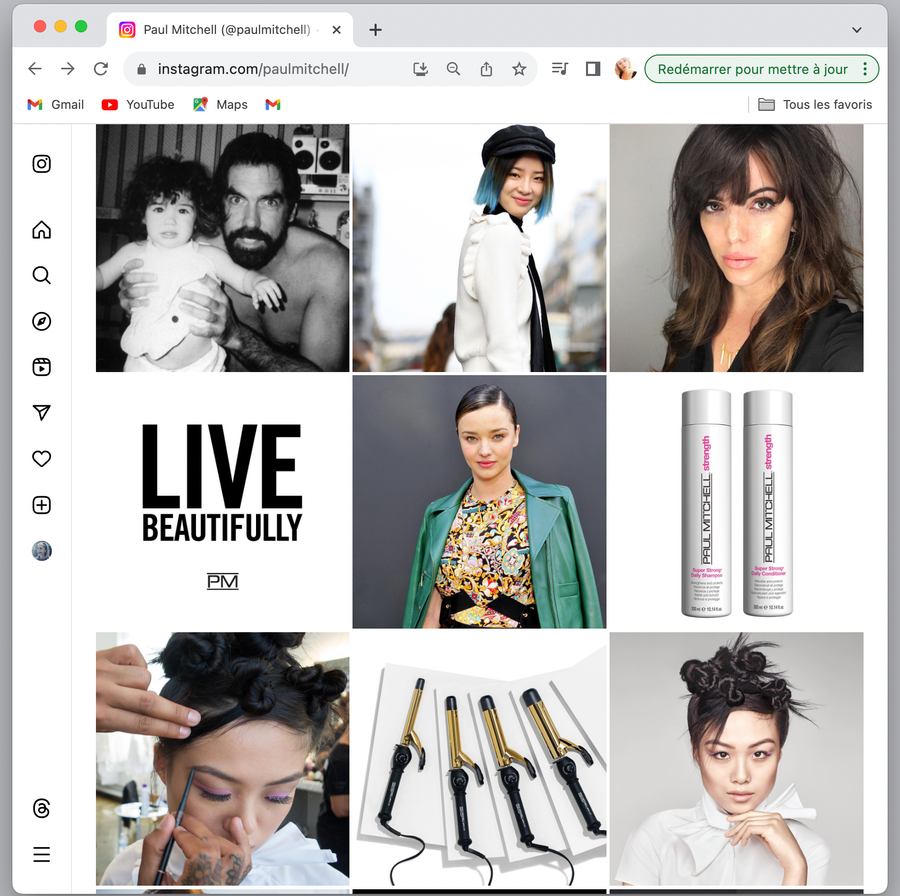Image resolution: width=900 pixels, height=896 pixels.
Task: Bookmark this page with the star icon
Action: (x=519, y=69)
